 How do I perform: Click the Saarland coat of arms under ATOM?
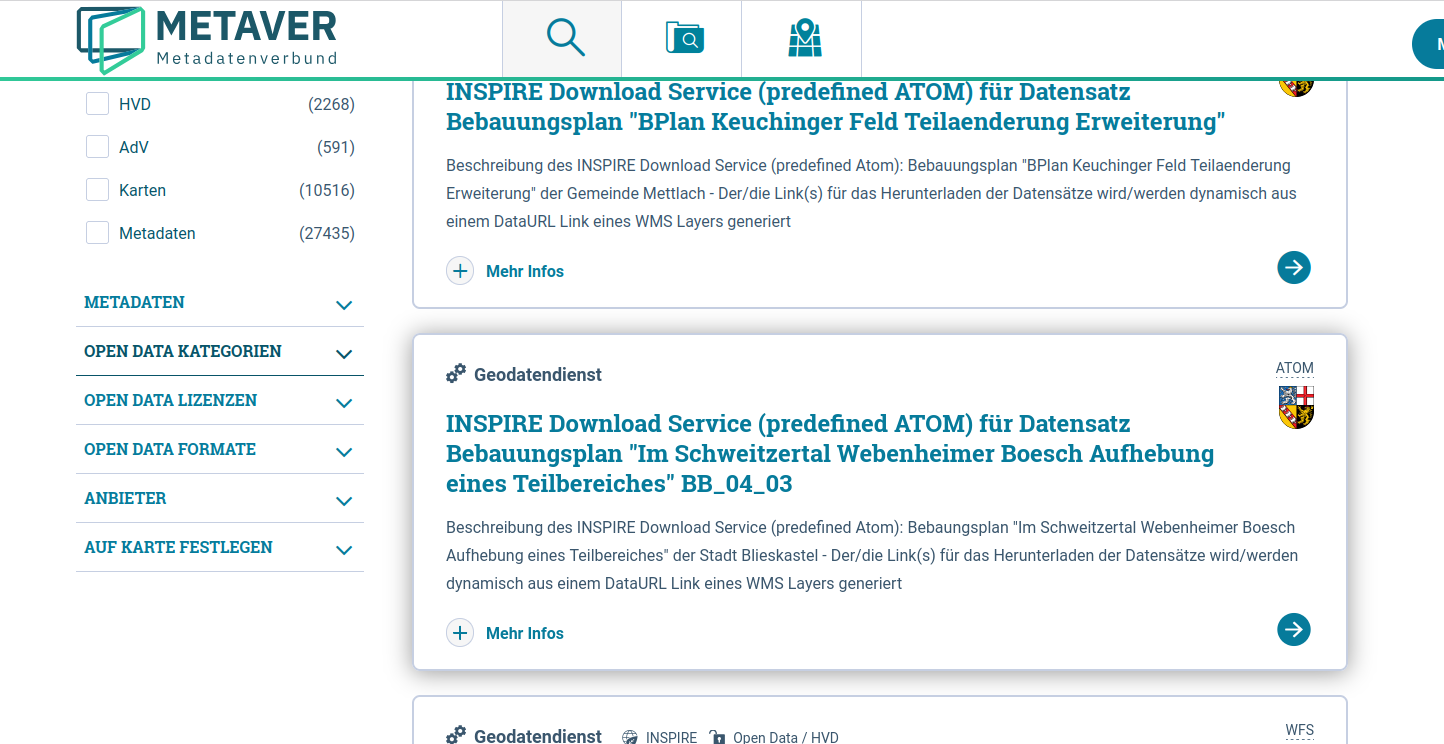click(1296, 407)
